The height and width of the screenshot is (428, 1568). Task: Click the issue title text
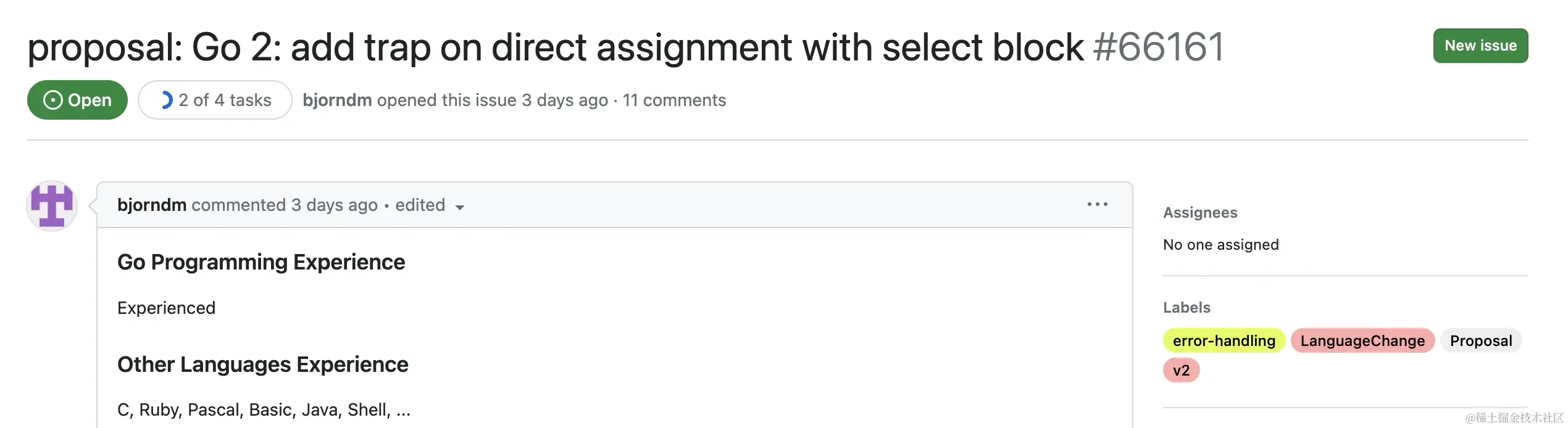556,47
